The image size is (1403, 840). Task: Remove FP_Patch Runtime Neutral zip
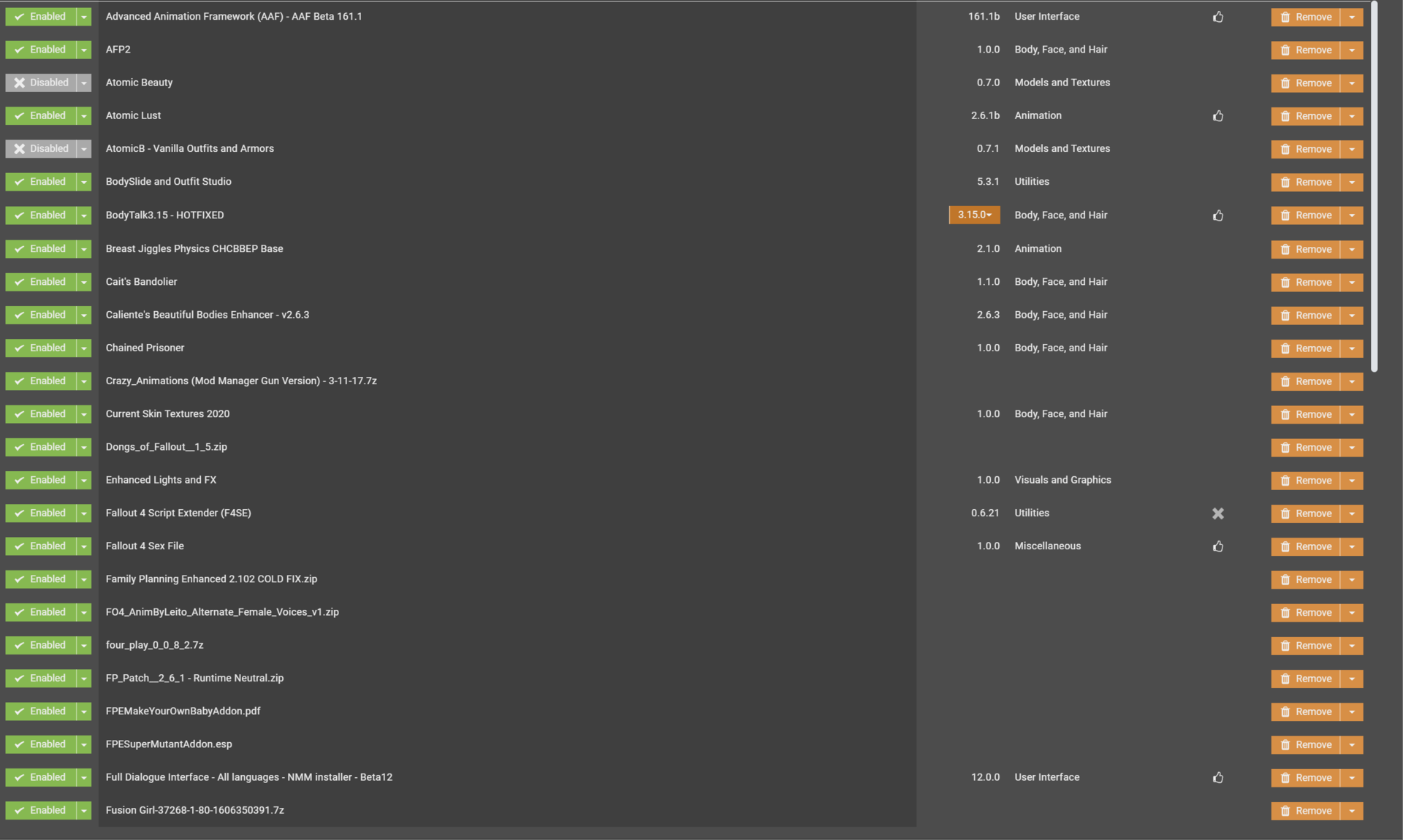(1306, 679)
